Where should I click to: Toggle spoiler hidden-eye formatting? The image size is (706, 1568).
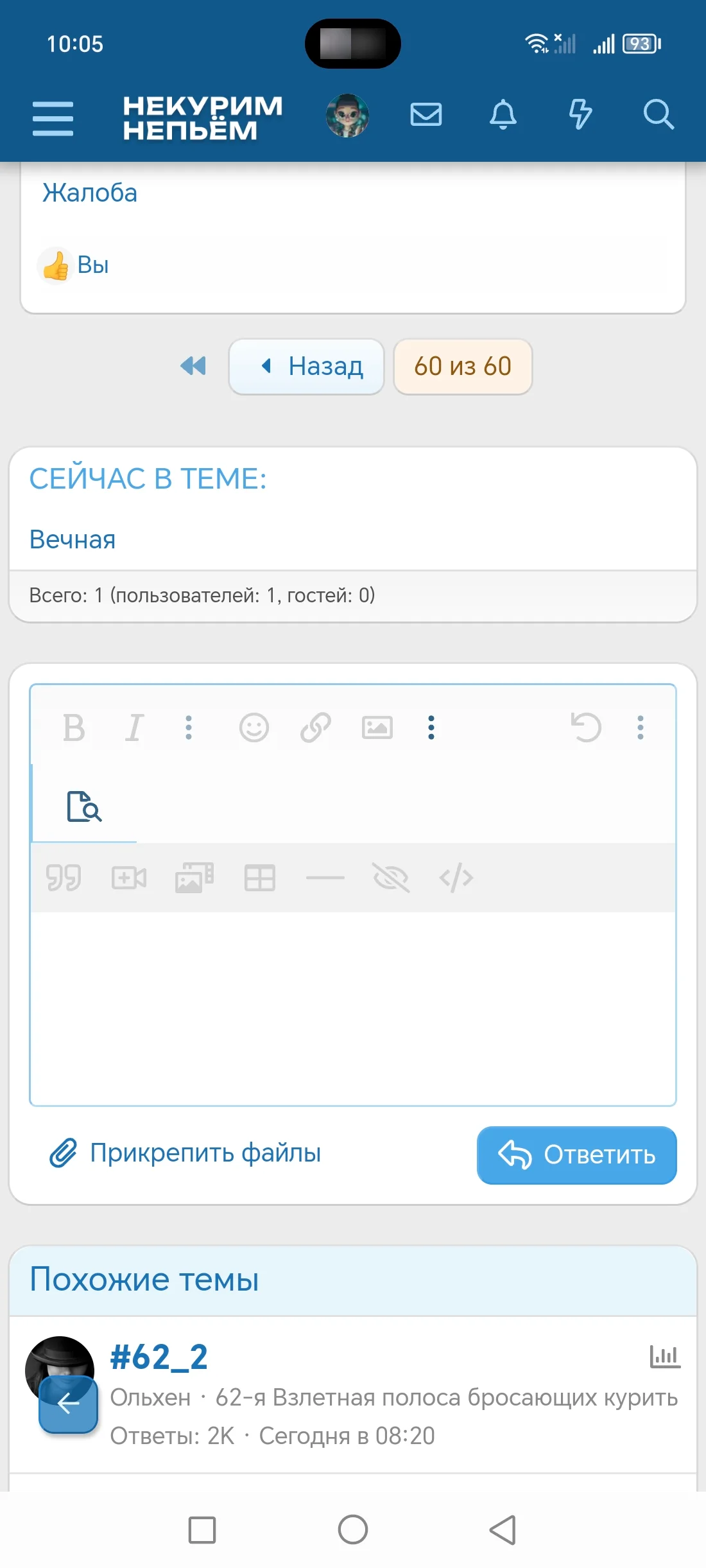[x=390, y=878]
